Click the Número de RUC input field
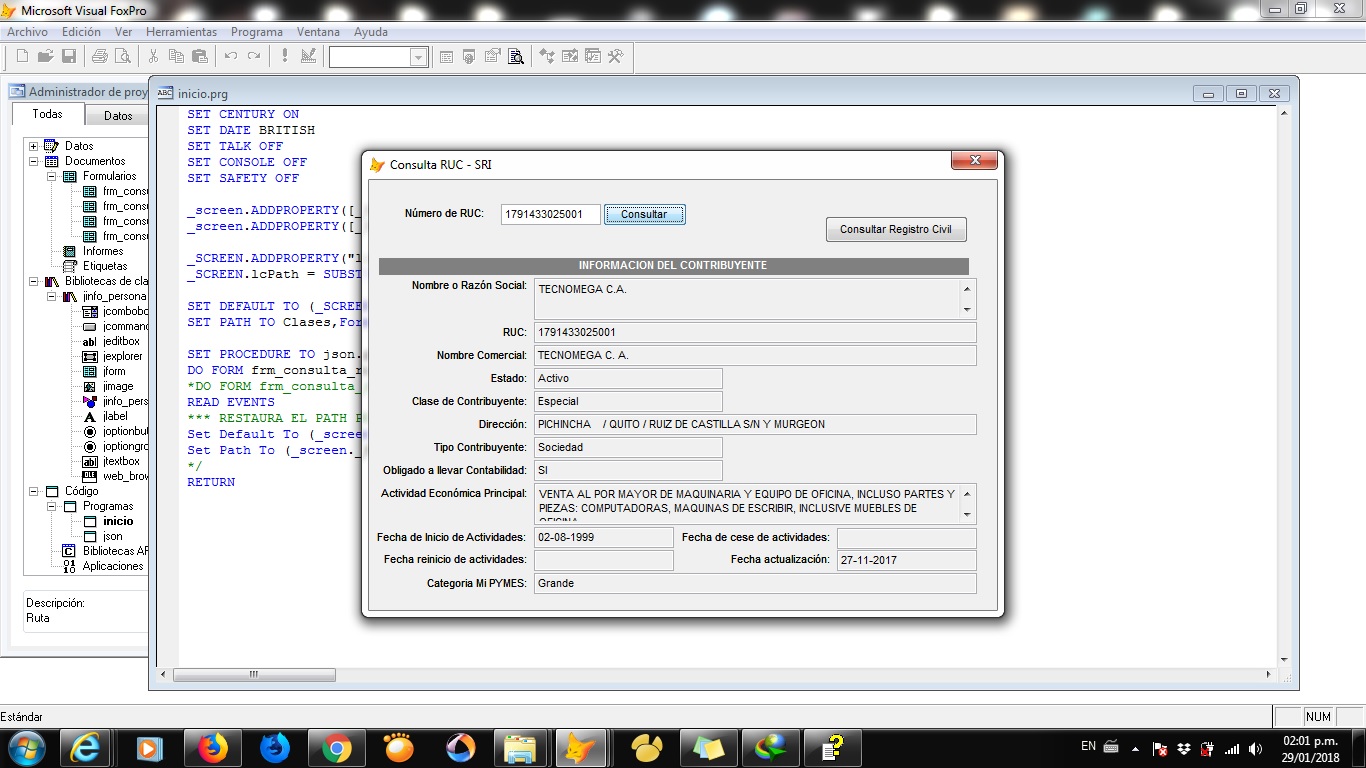This screenshot has height=768, width=1366. pos(550,214)
